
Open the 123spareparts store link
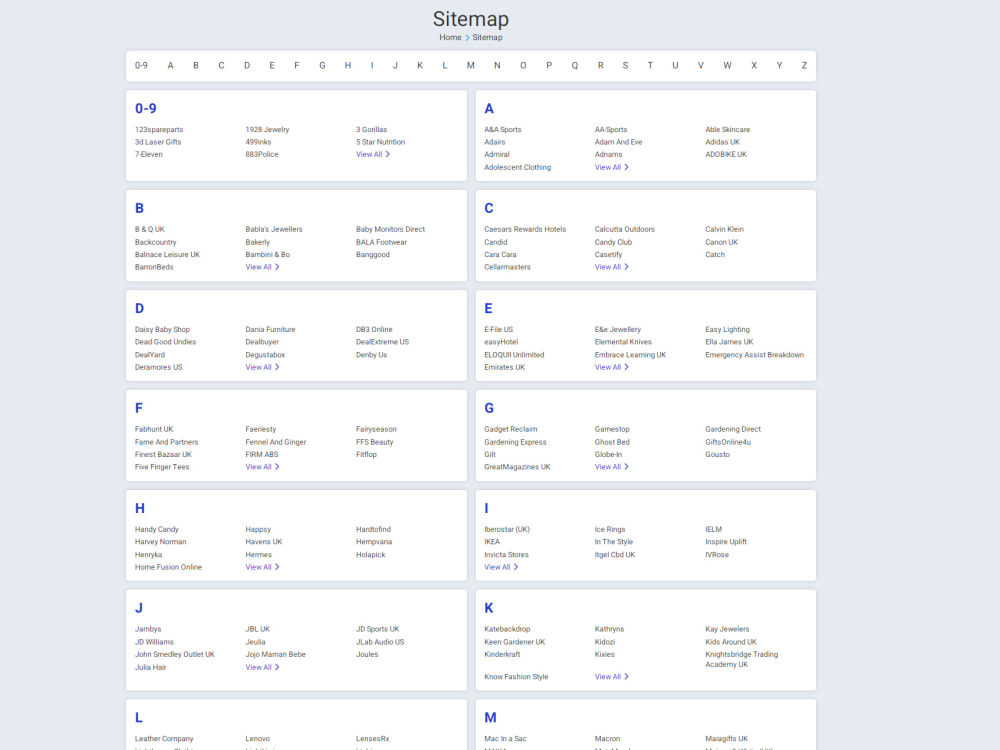[159, 129]
